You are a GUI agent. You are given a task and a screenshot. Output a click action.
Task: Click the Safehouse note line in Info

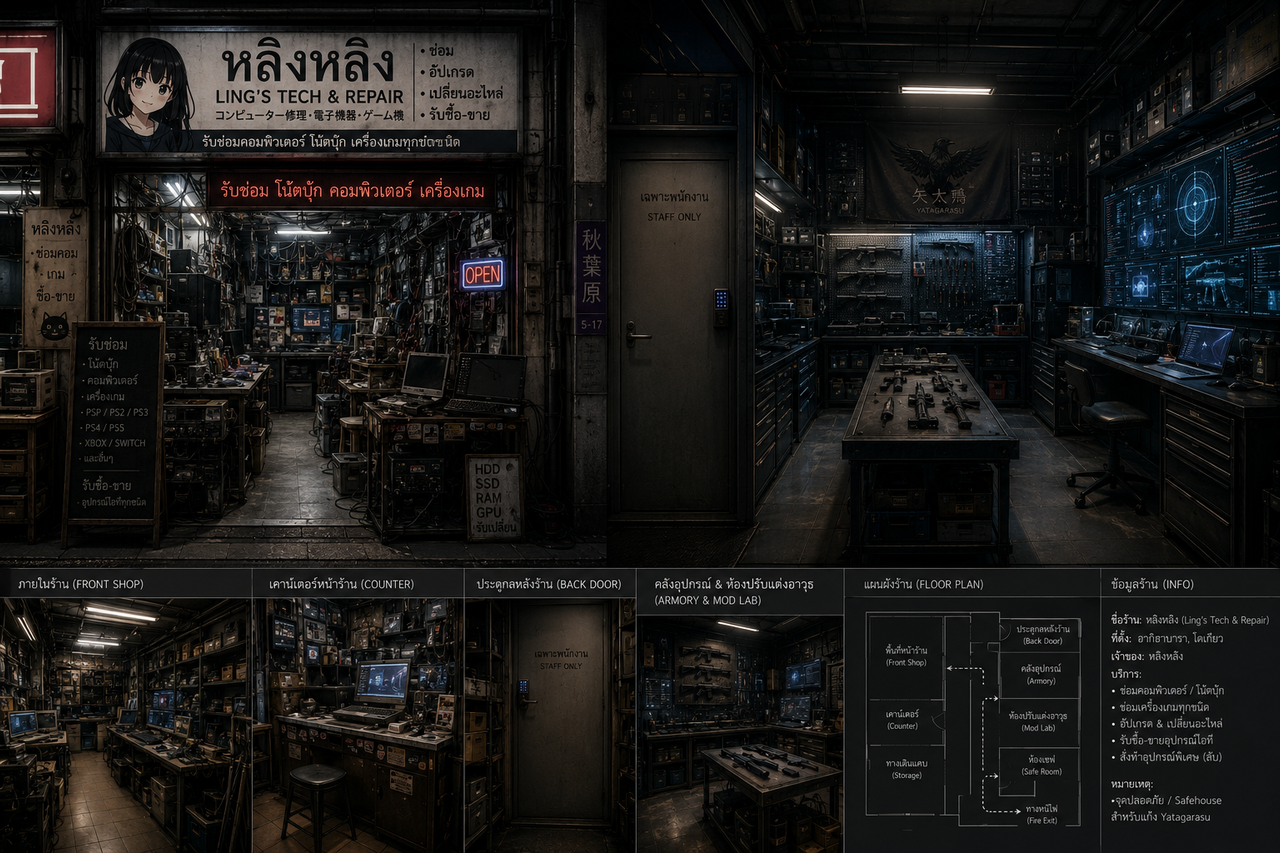(1166, 800)
